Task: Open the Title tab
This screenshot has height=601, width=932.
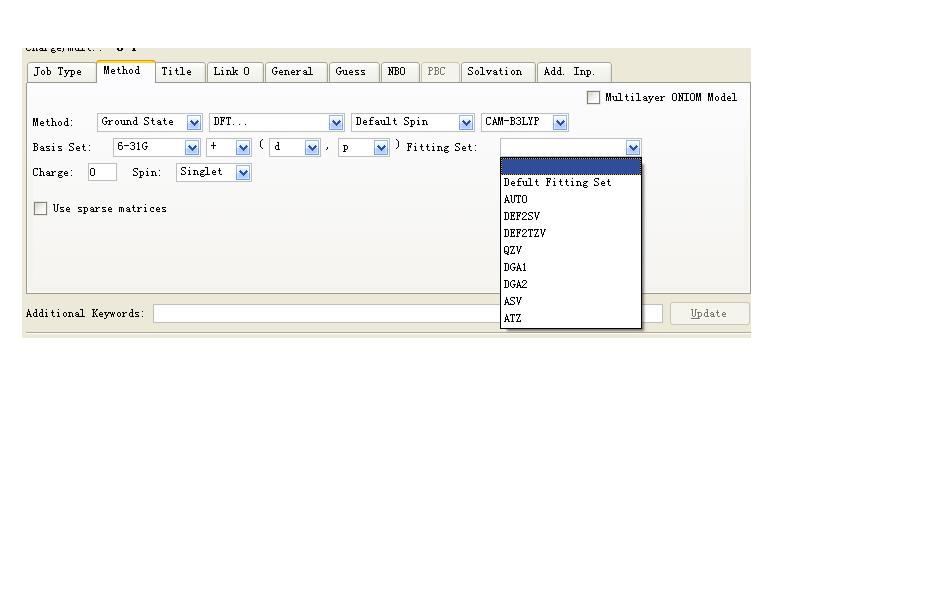Action: (181, 72)
